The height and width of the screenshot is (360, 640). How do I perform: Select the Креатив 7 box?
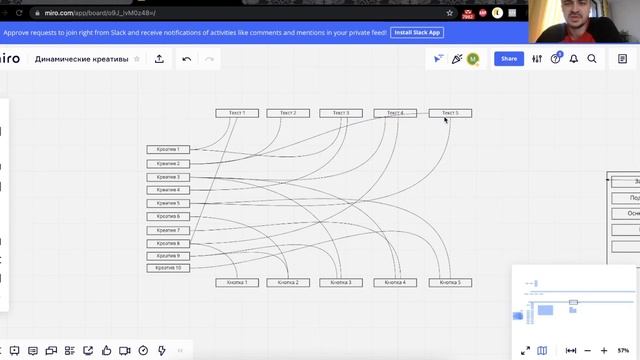(x=168, y=230)
